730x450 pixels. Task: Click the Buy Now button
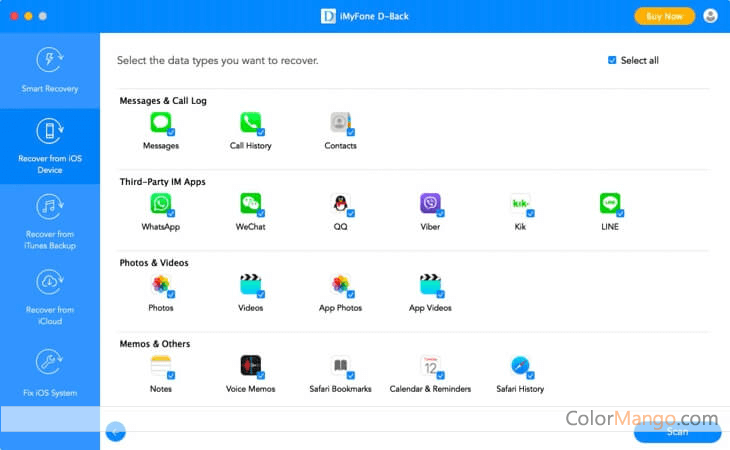click(664, 16)
